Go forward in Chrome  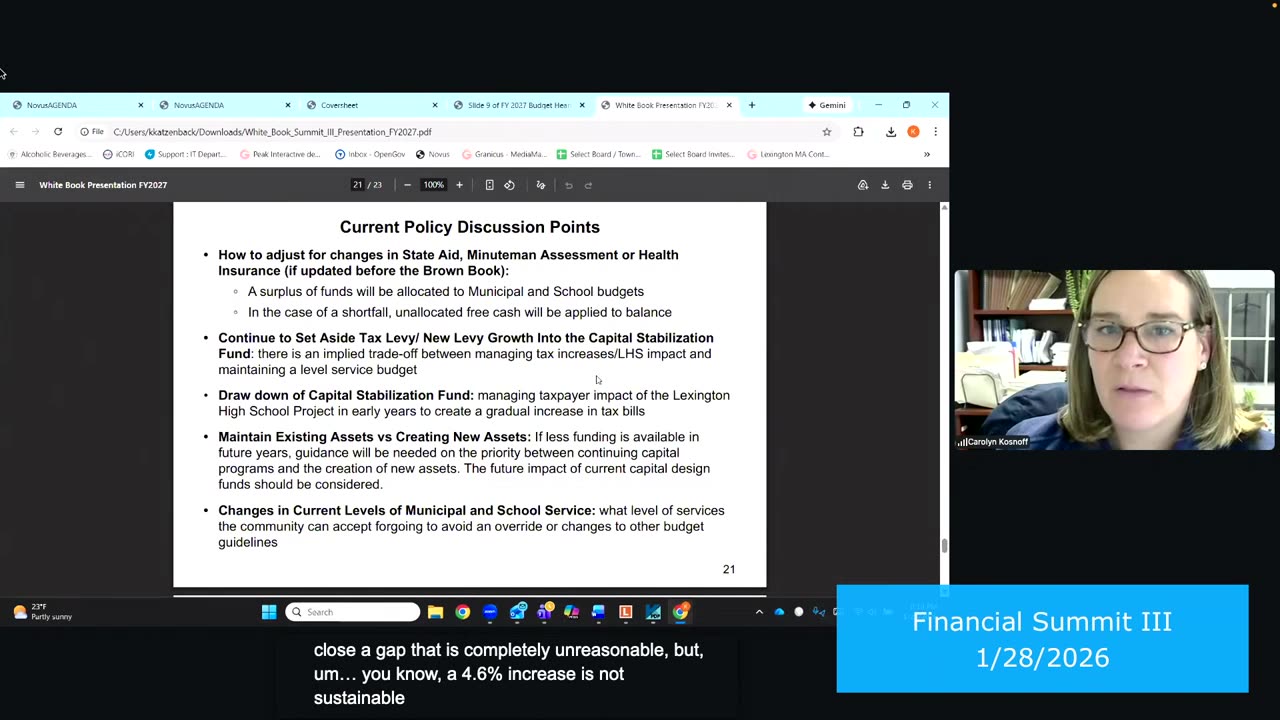[35, 132]
